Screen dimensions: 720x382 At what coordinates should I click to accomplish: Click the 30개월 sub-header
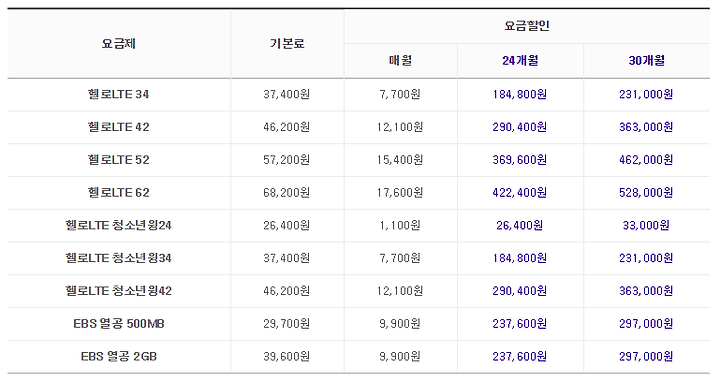click(x=647, y=61)
